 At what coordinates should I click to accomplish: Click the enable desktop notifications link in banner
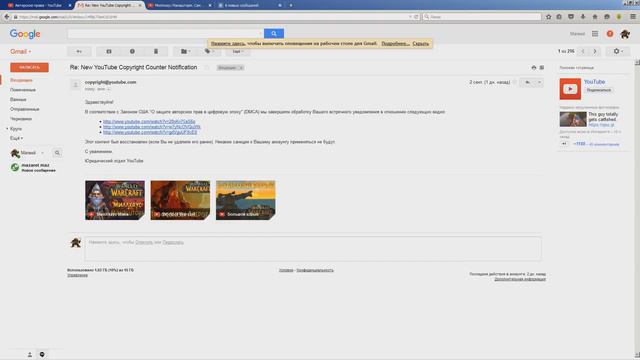(x=228, y=43)
